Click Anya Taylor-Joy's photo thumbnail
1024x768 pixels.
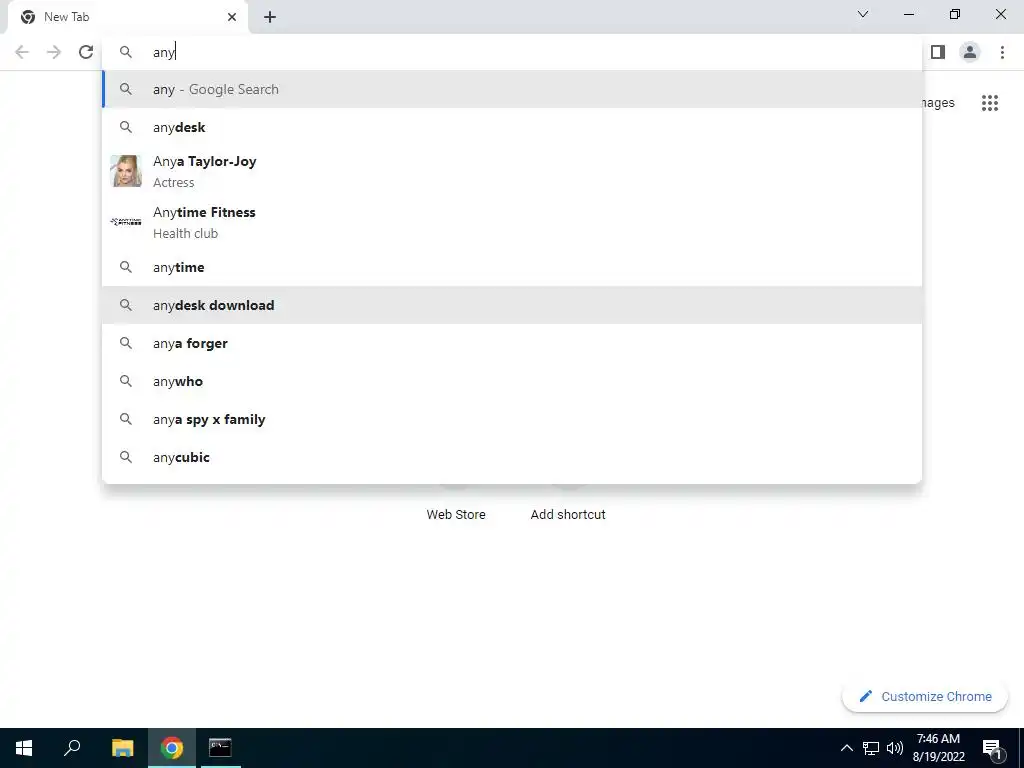[126, 171]
